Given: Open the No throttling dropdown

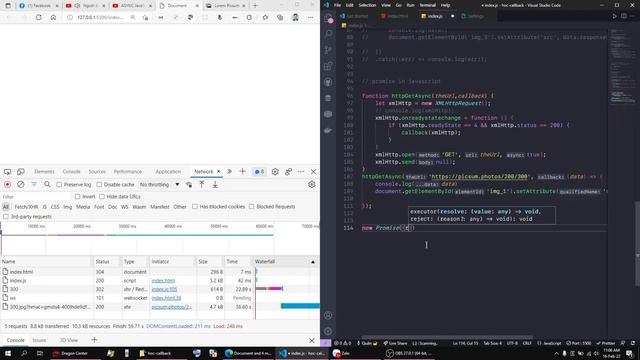Looking at the screenshot, I should coord(159,184).
